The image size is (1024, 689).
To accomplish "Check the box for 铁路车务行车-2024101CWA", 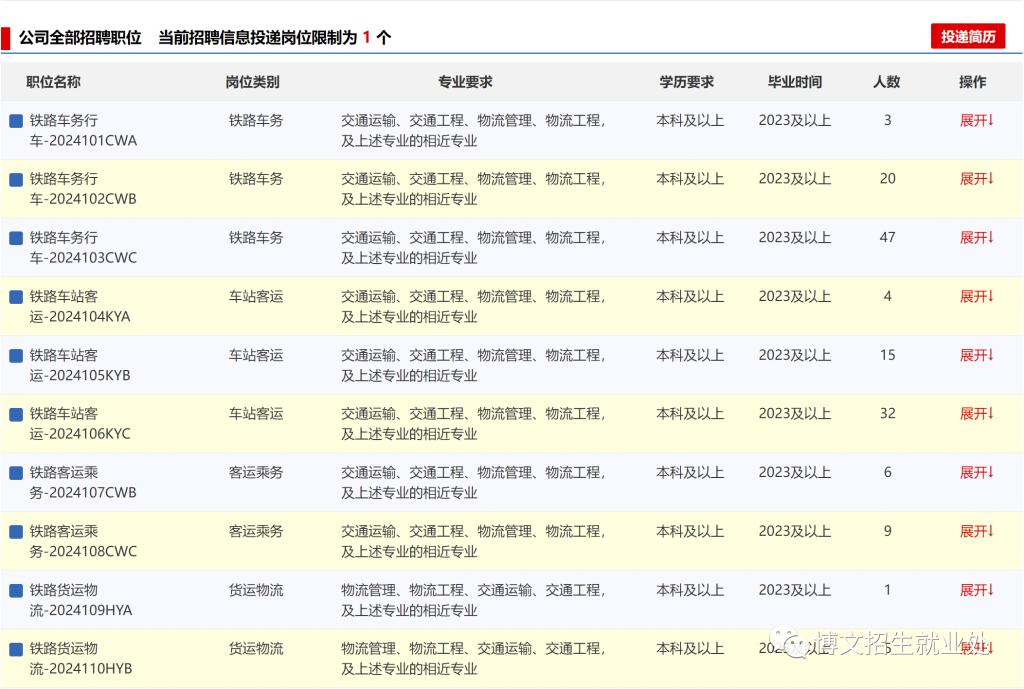I will click(x=16, y=121).
